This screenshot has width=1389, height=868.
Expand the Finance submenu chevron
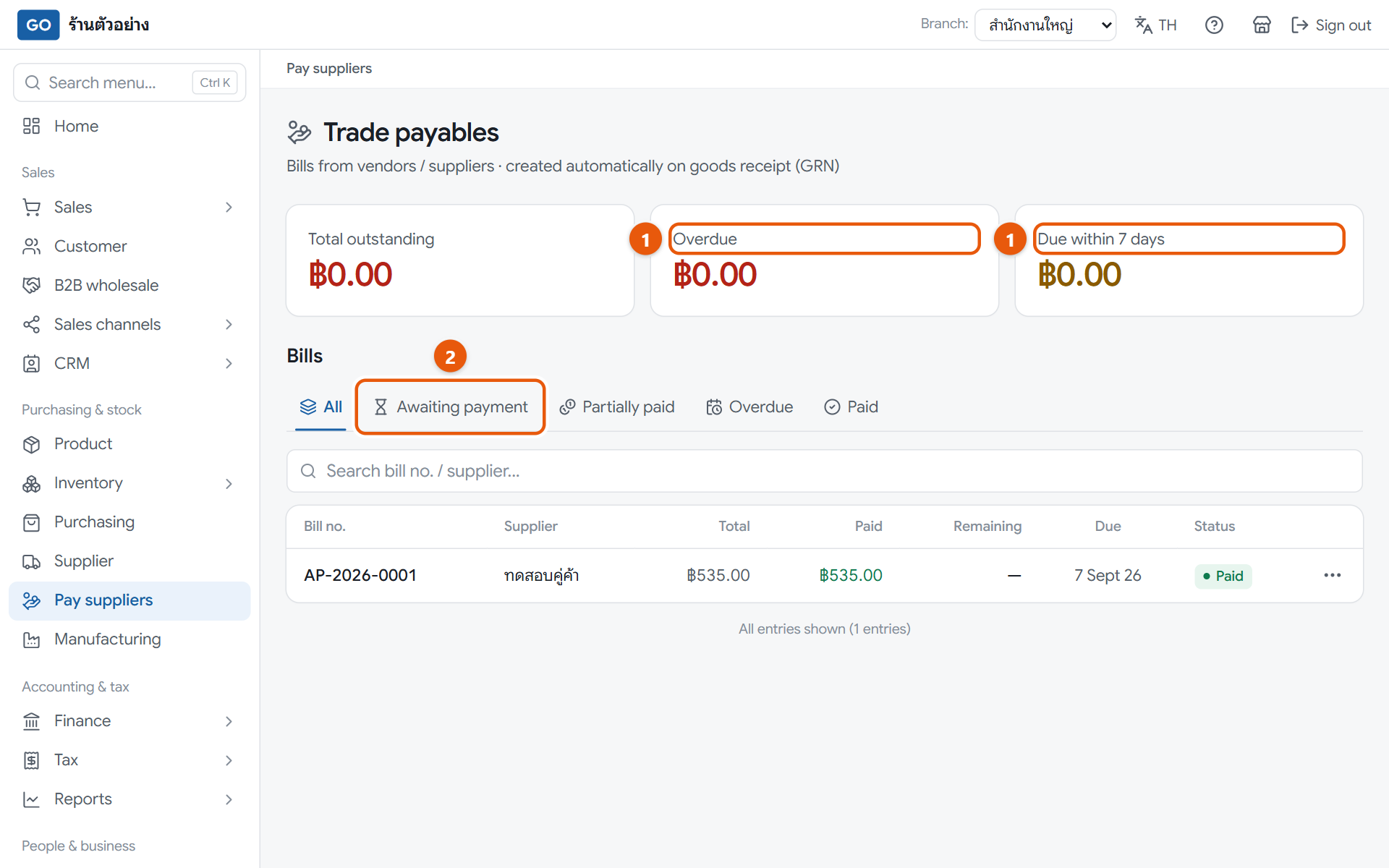click(x=229, y=721)
